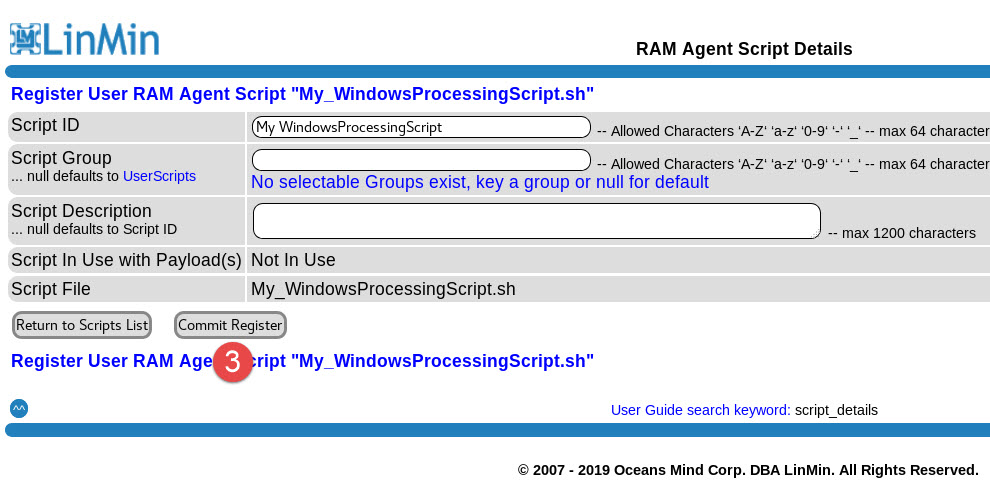Click the Not In Use status text
The height and width of the screenshot is (494, 990).
(x=293, y=260)
